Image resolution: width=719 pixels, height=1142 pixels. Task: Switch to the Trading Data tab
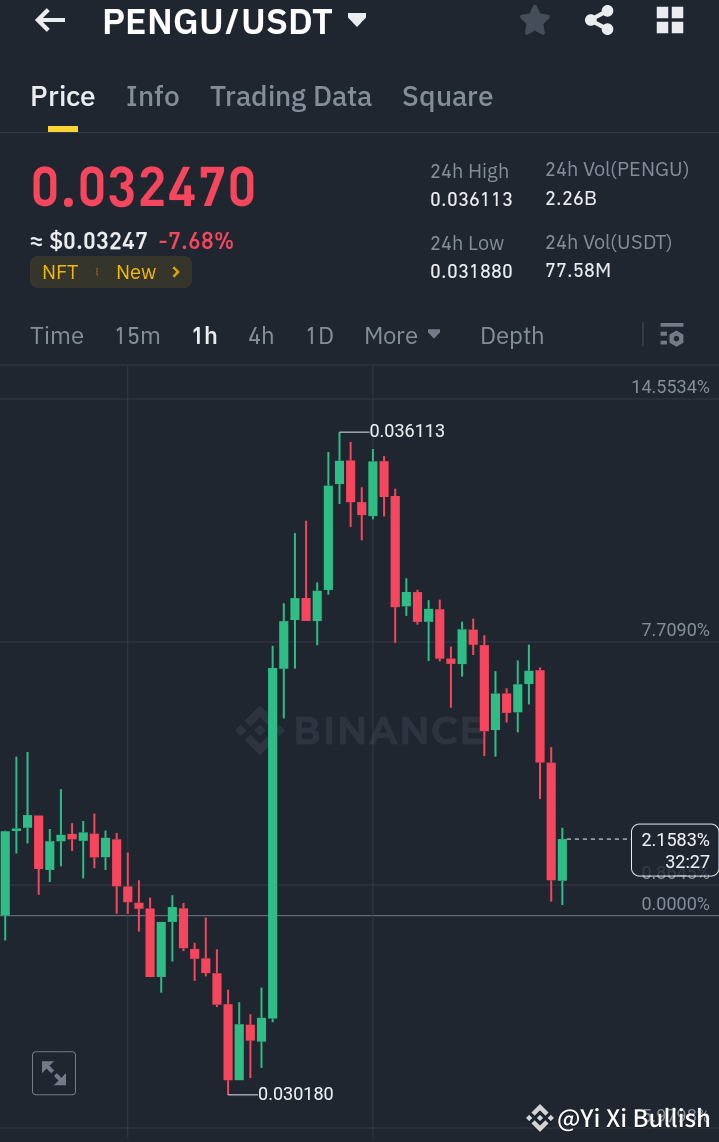pyautogui.click(x=290, y=96)
